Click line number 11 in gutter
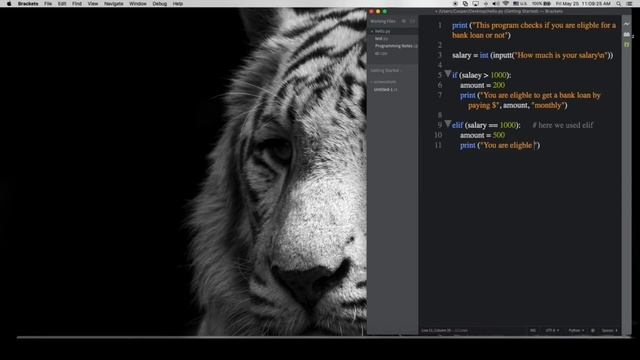Screen dimensions: 640x360 click(438, 145)
